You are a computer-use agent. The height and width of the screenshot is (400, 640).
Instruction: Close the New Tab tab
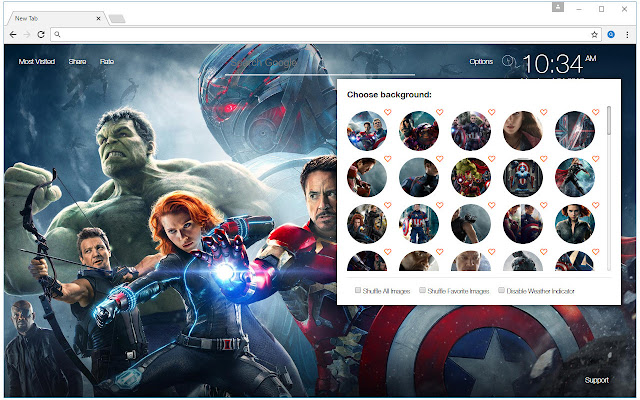pos(98,18)
